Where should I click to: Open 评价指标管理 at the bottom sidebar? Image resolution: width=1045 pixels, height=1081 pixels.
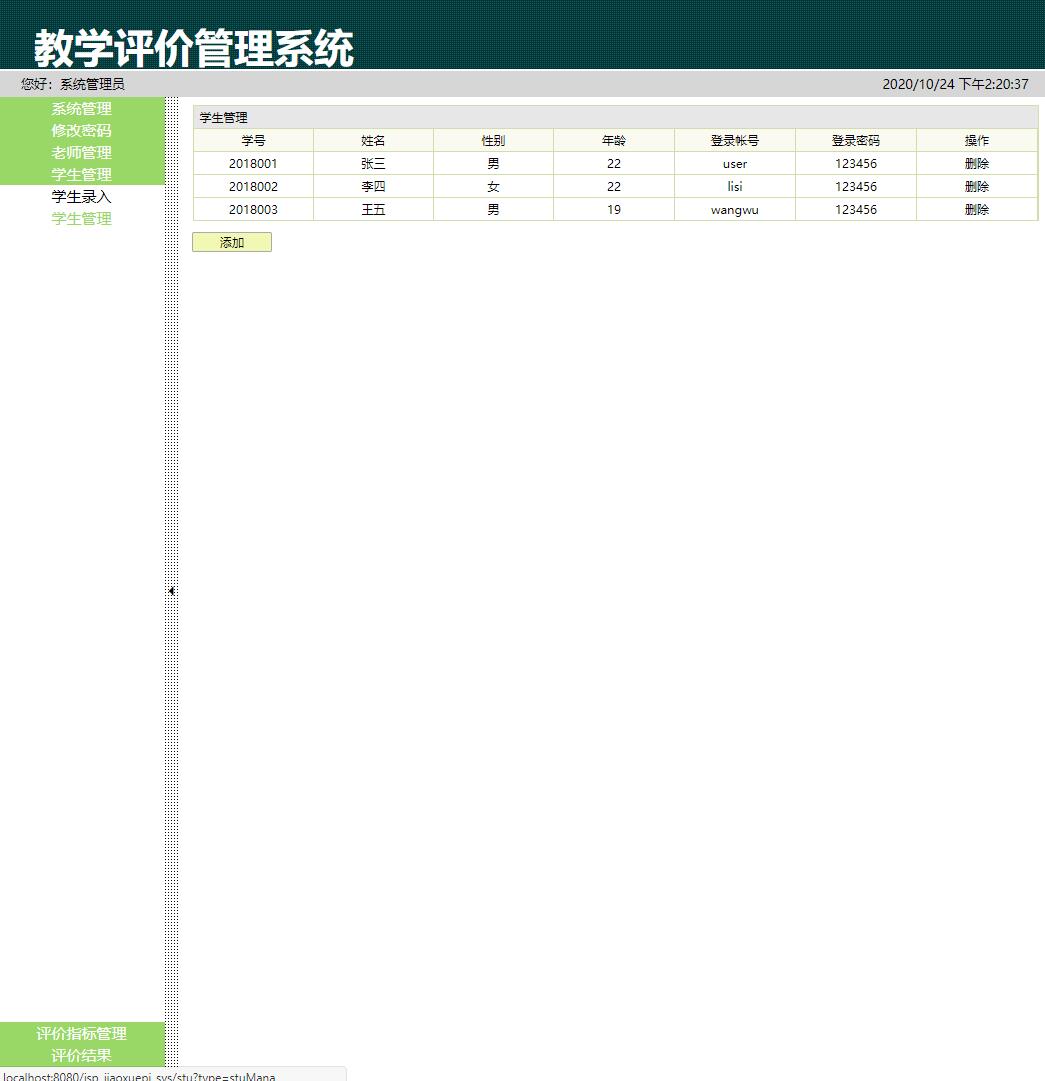pos(82,1034)
